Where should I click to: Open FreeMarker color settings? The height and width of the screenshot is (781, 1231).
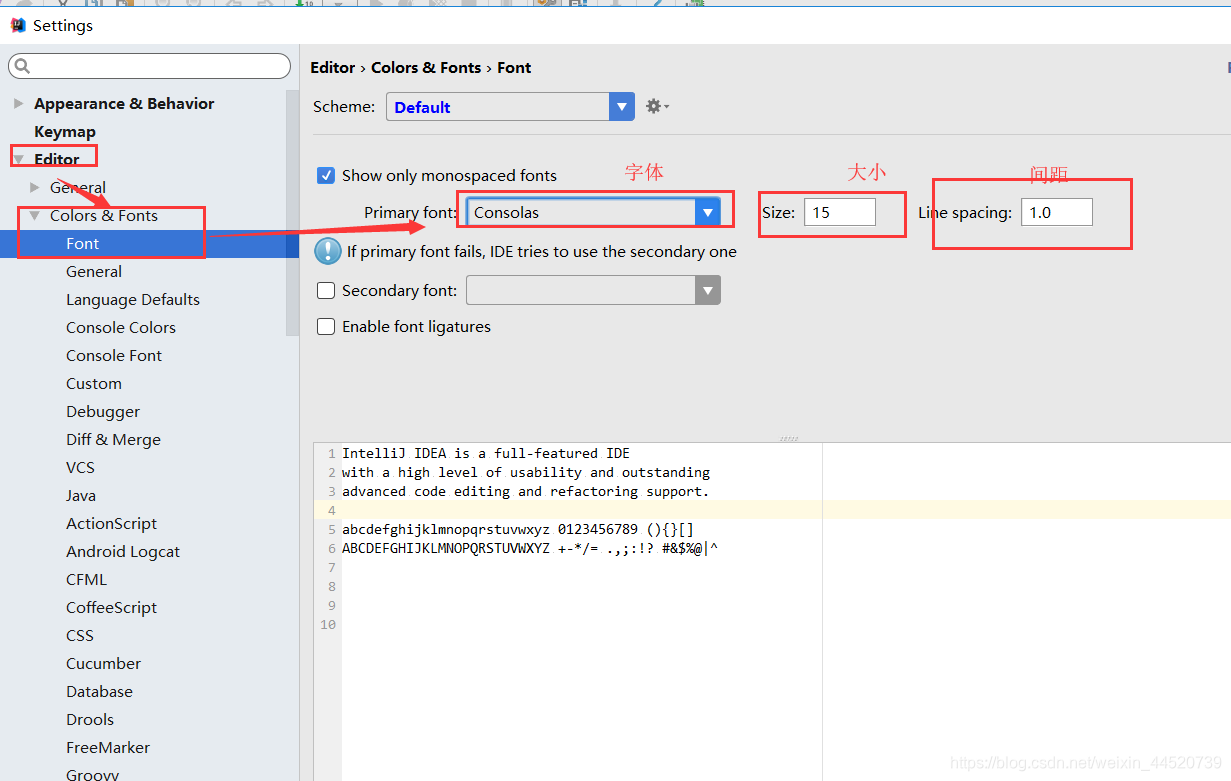coord(108,747)
